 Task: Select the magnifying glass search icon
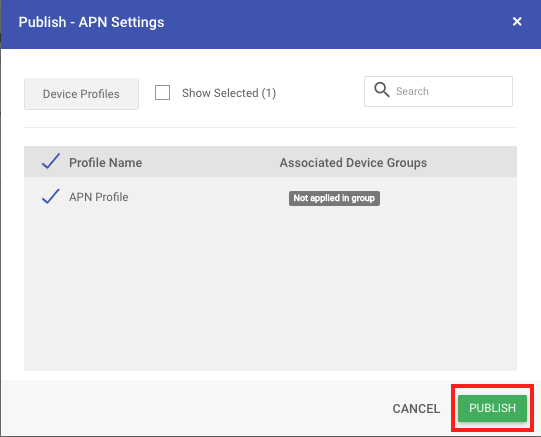[382, 90]
